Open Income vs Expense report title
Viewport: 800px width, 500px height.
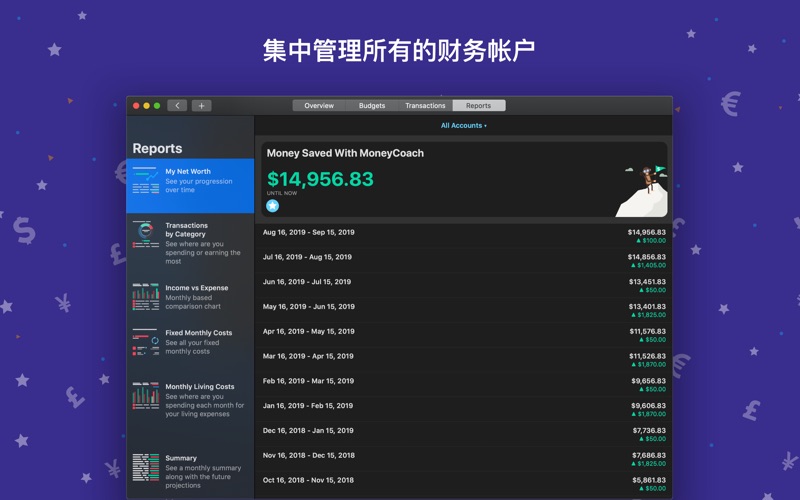[196, 288]
